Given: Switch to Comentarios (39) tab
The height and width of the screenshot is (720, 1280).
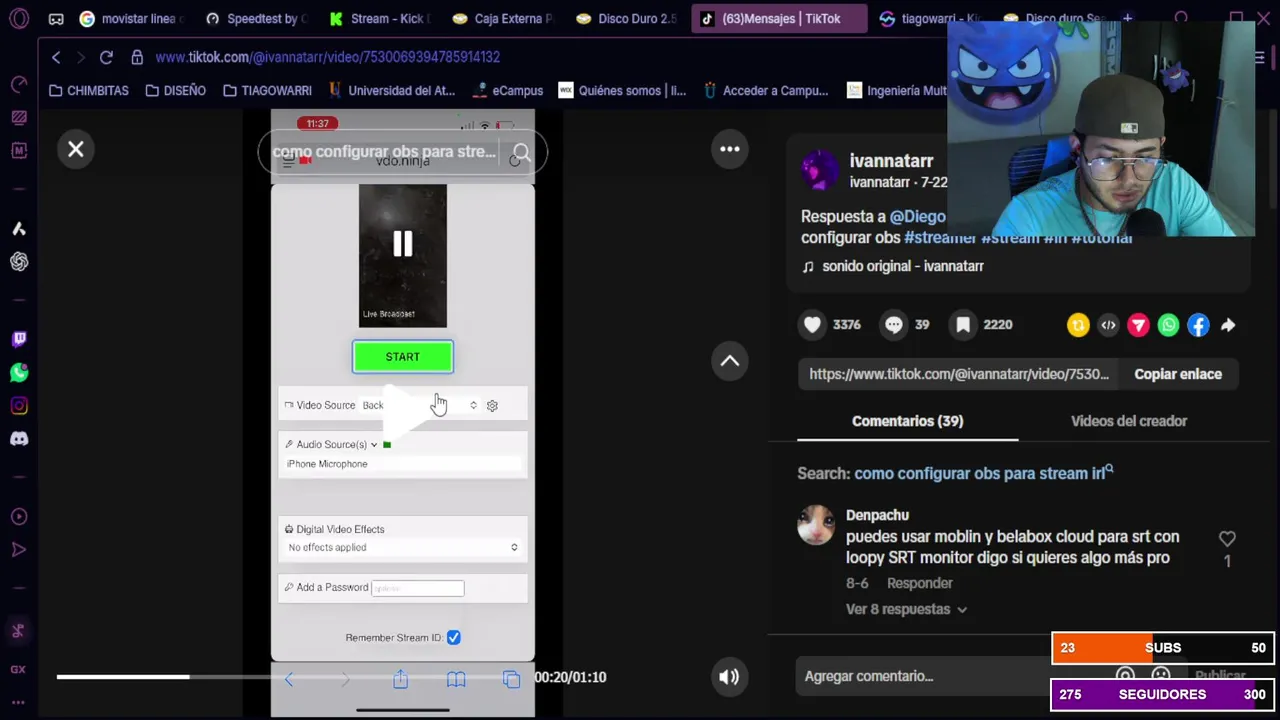Looking at the screenshot, I should [x=907, y=421].
